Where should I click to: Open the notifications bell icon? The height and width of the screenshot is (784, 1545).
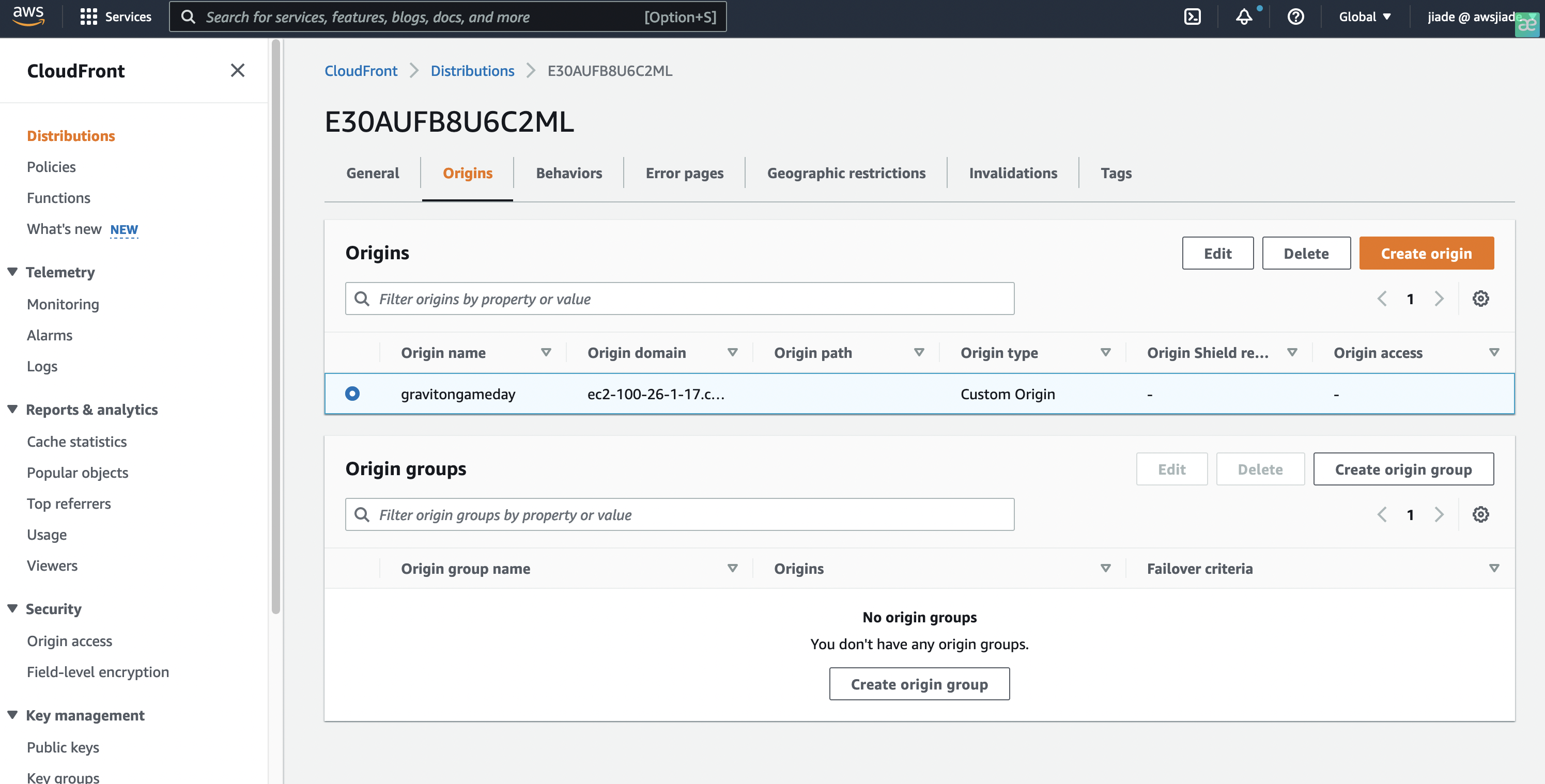[1244, 17]
